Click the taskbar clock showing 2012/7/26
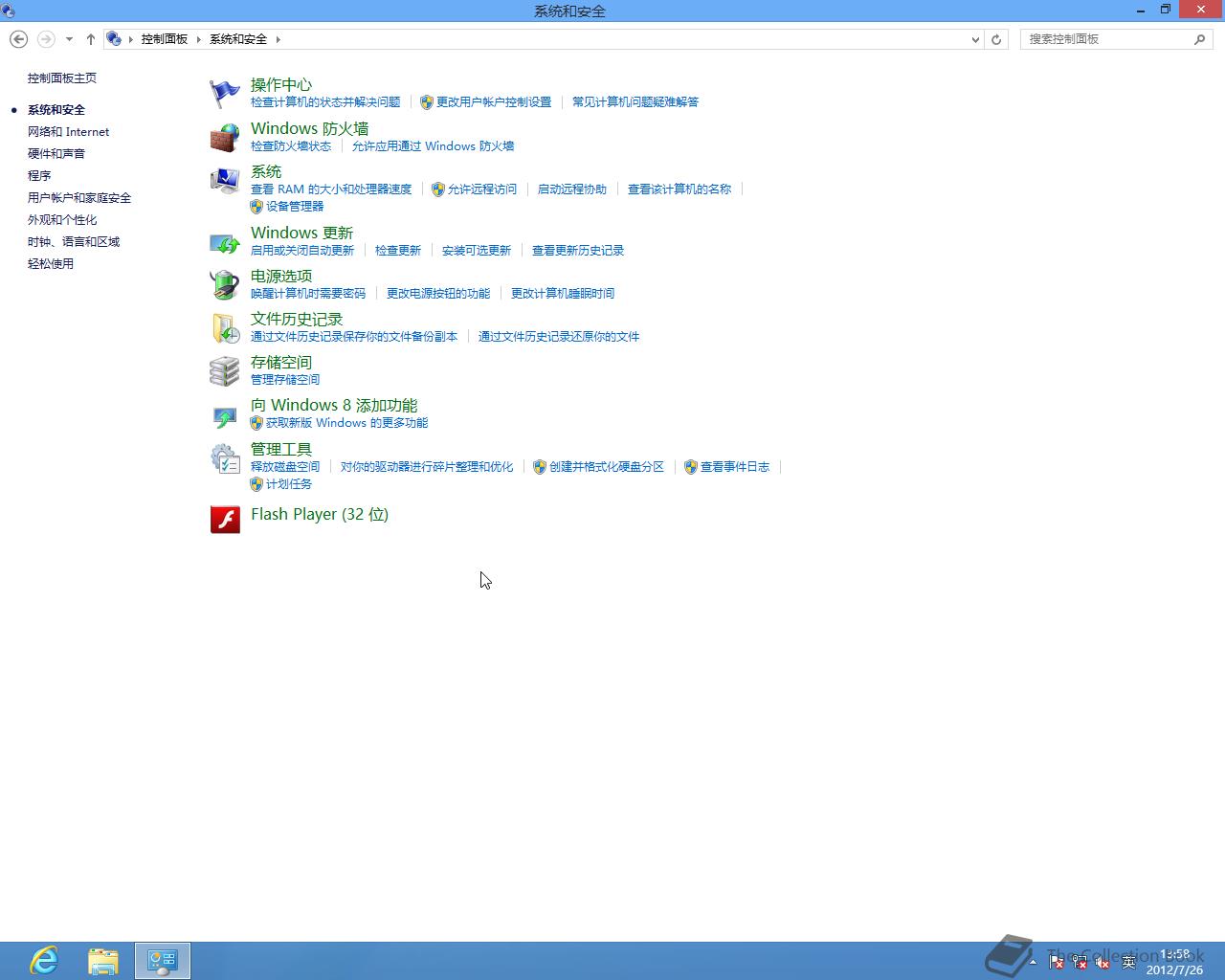1225x980 pixels. tap(1175, 962)
